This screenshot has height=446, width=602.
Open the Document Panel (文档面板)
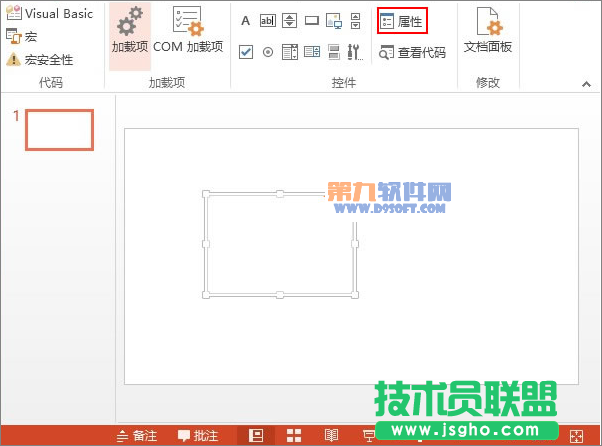click(x=488, y=31)
